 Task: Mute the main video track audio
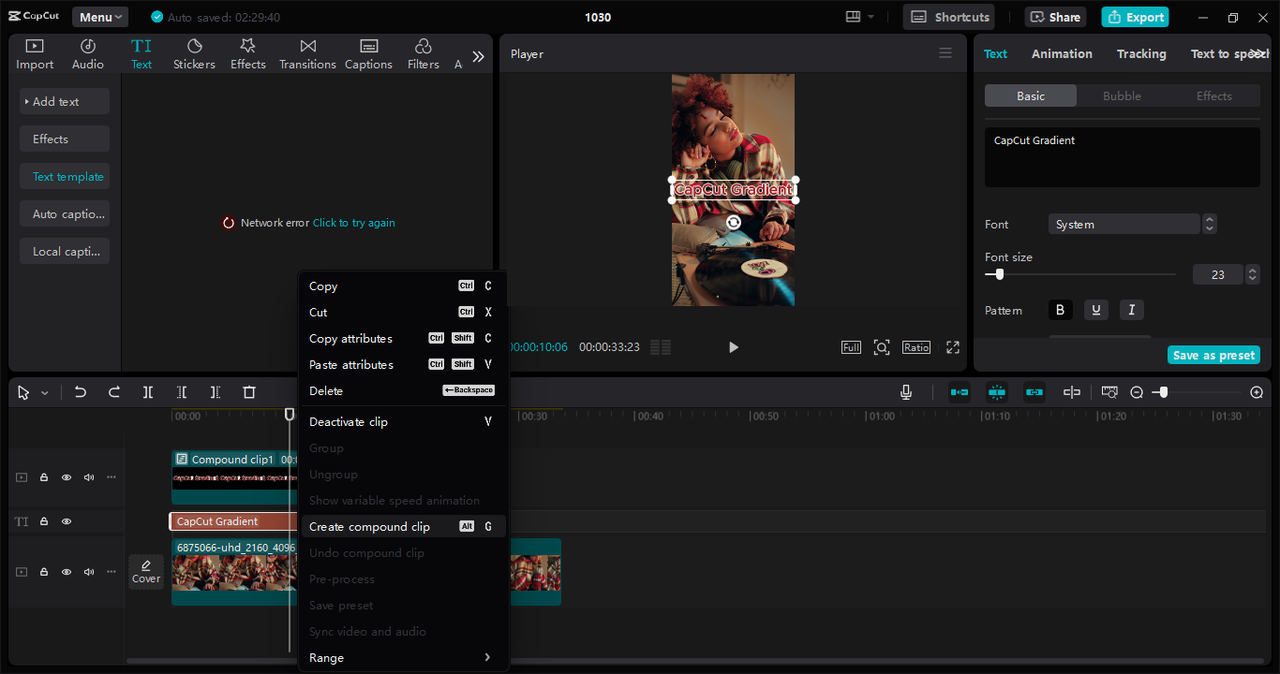point(89,572)
